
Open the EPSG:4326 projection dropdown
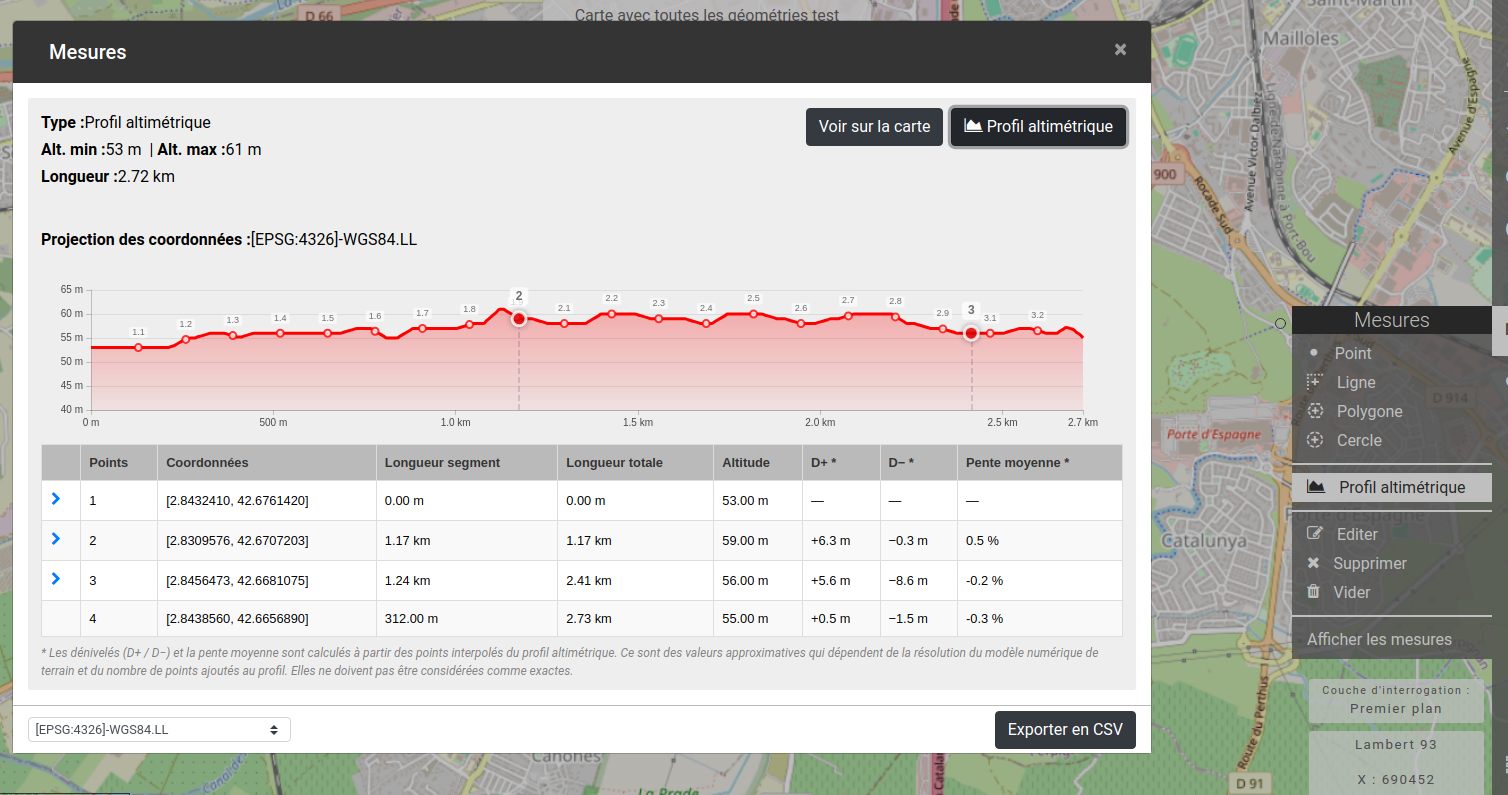[159, 729]
